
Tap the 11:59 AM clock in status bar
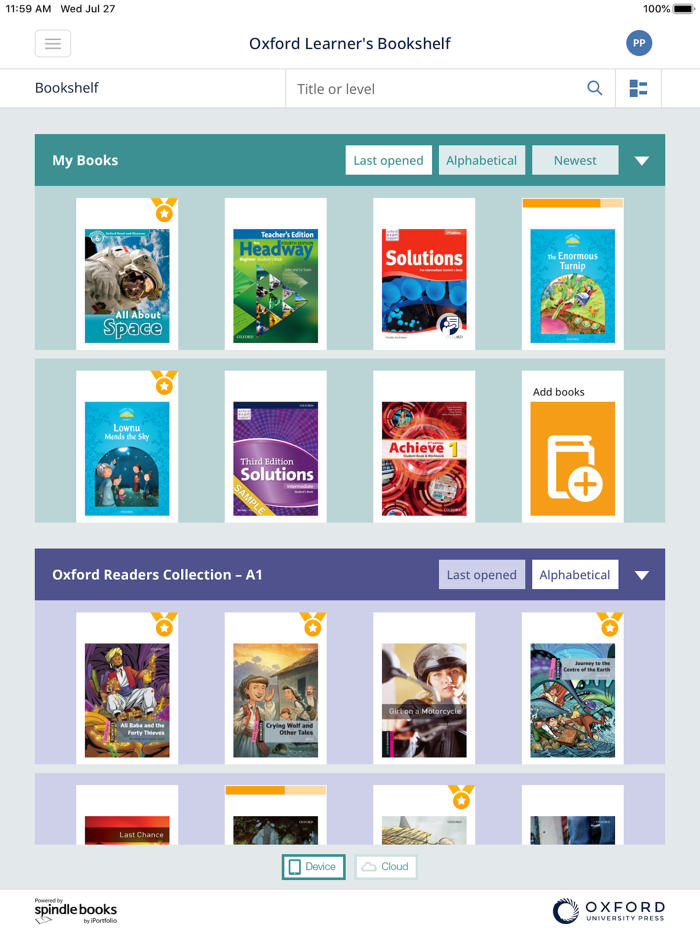pyautogui.click(x=28, y=9)
